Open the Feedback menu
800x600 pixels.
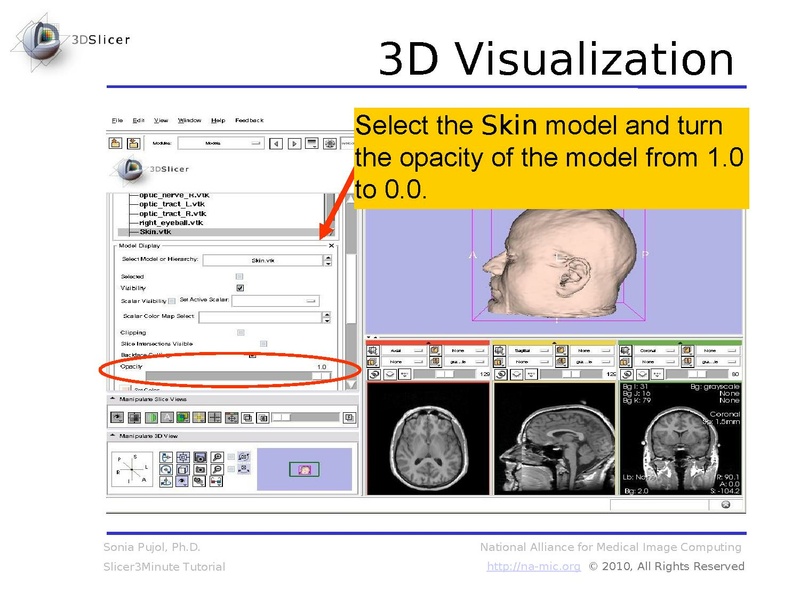tap(249, 120)
